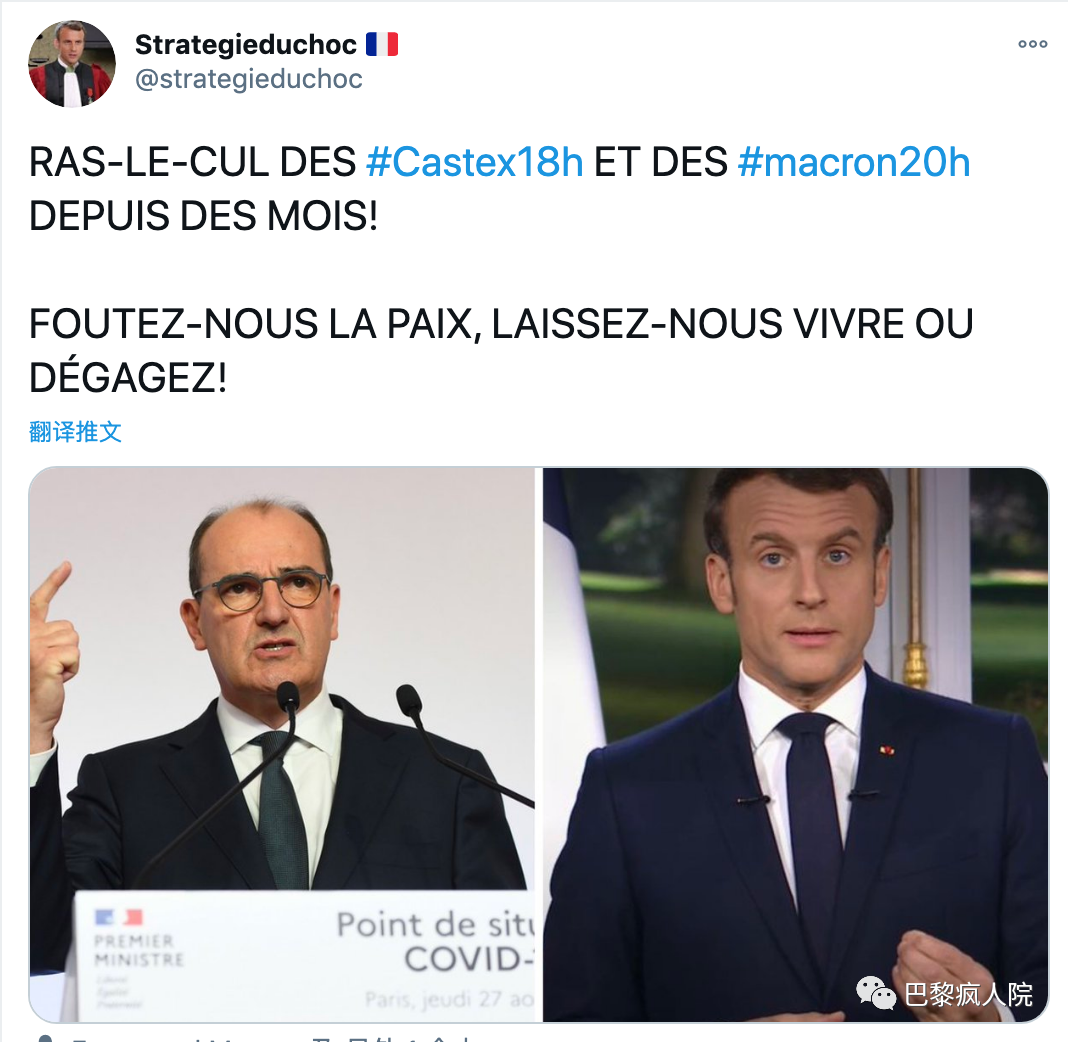
Task: Open the Strategieduchoc profile avatar
Action: 72,63
